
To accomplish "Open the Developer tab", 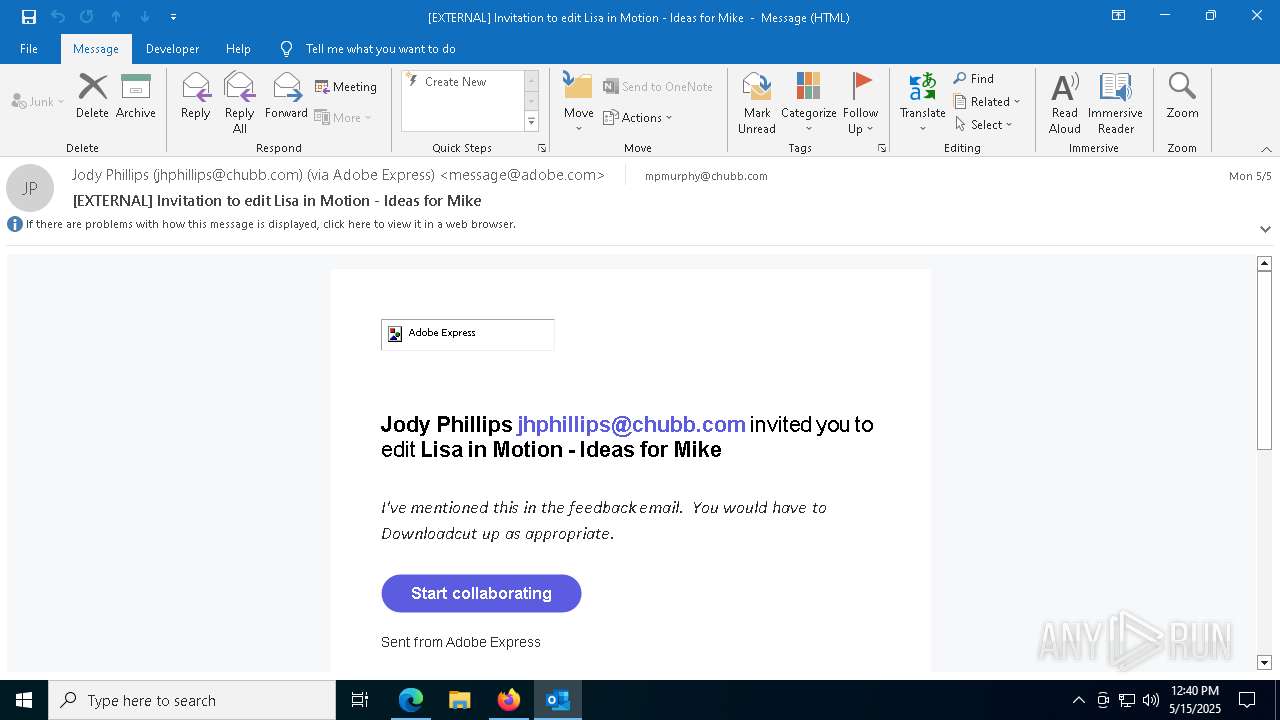I will (172, 49).
